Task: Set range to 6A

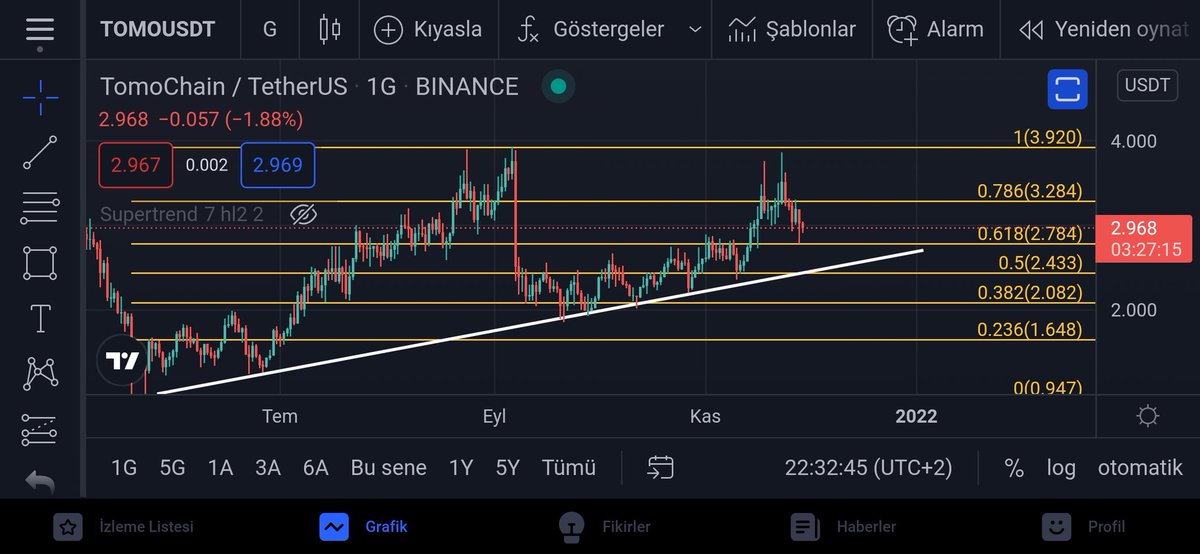Action: 316,468
